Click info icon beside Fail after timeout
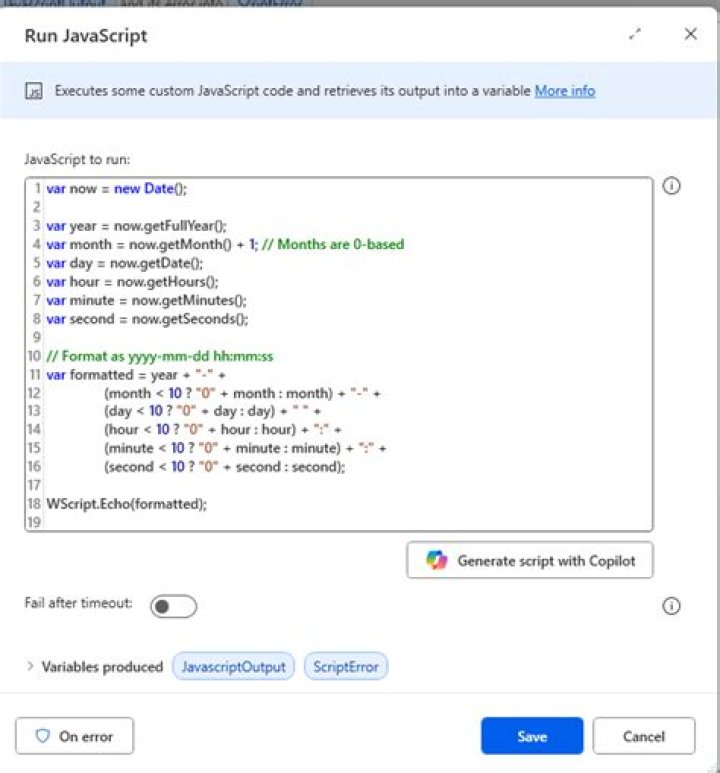Viewport: 720px width, 773px height. coord(672,606)
